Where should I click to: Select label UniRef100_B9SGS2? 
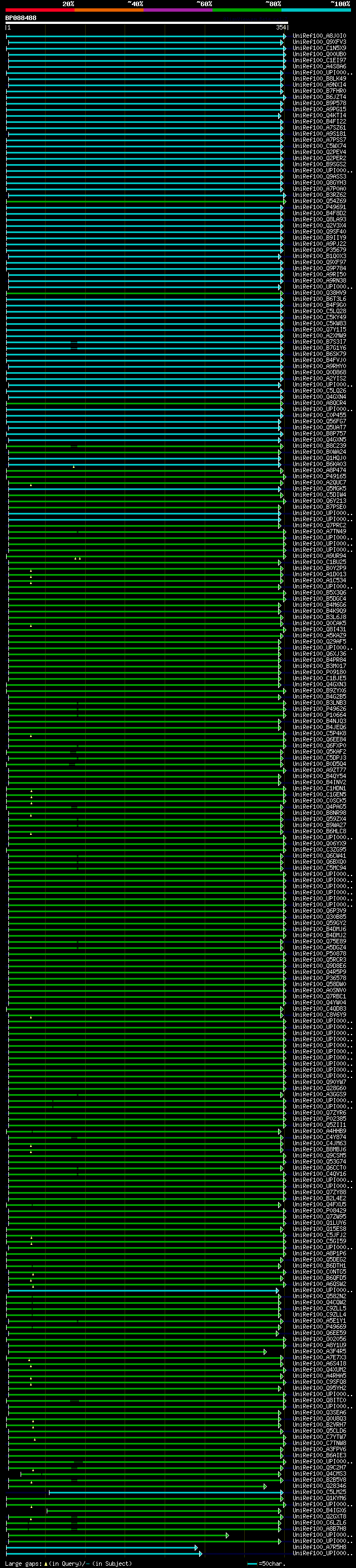click(x=319, y=164)
